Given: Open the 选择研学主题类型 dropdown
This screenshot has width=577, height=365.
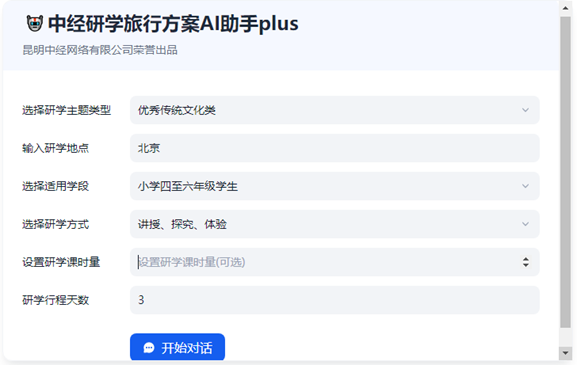Looking at the screenshot, I should [335, 110].
